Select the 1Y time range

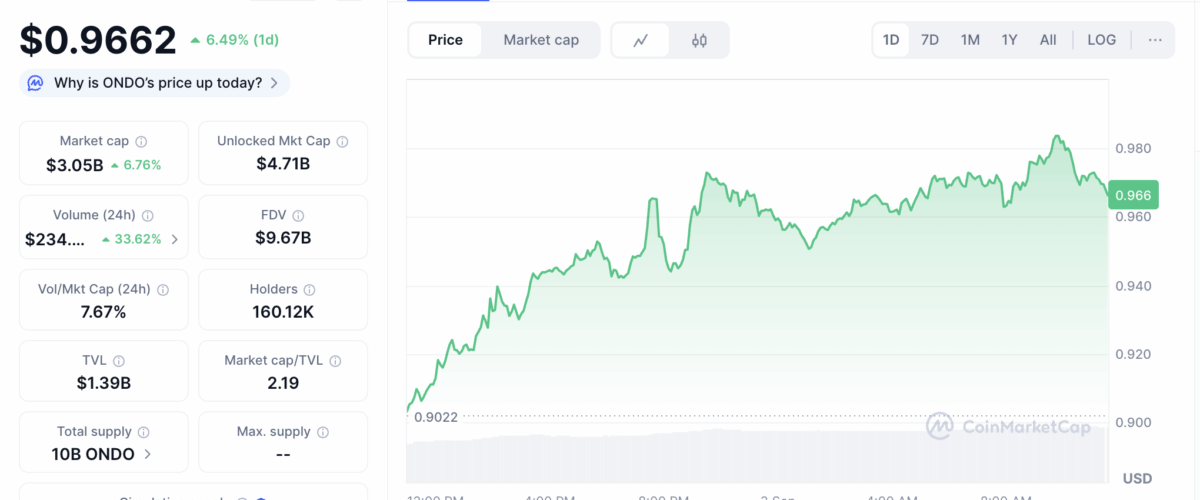point(1009,40)
